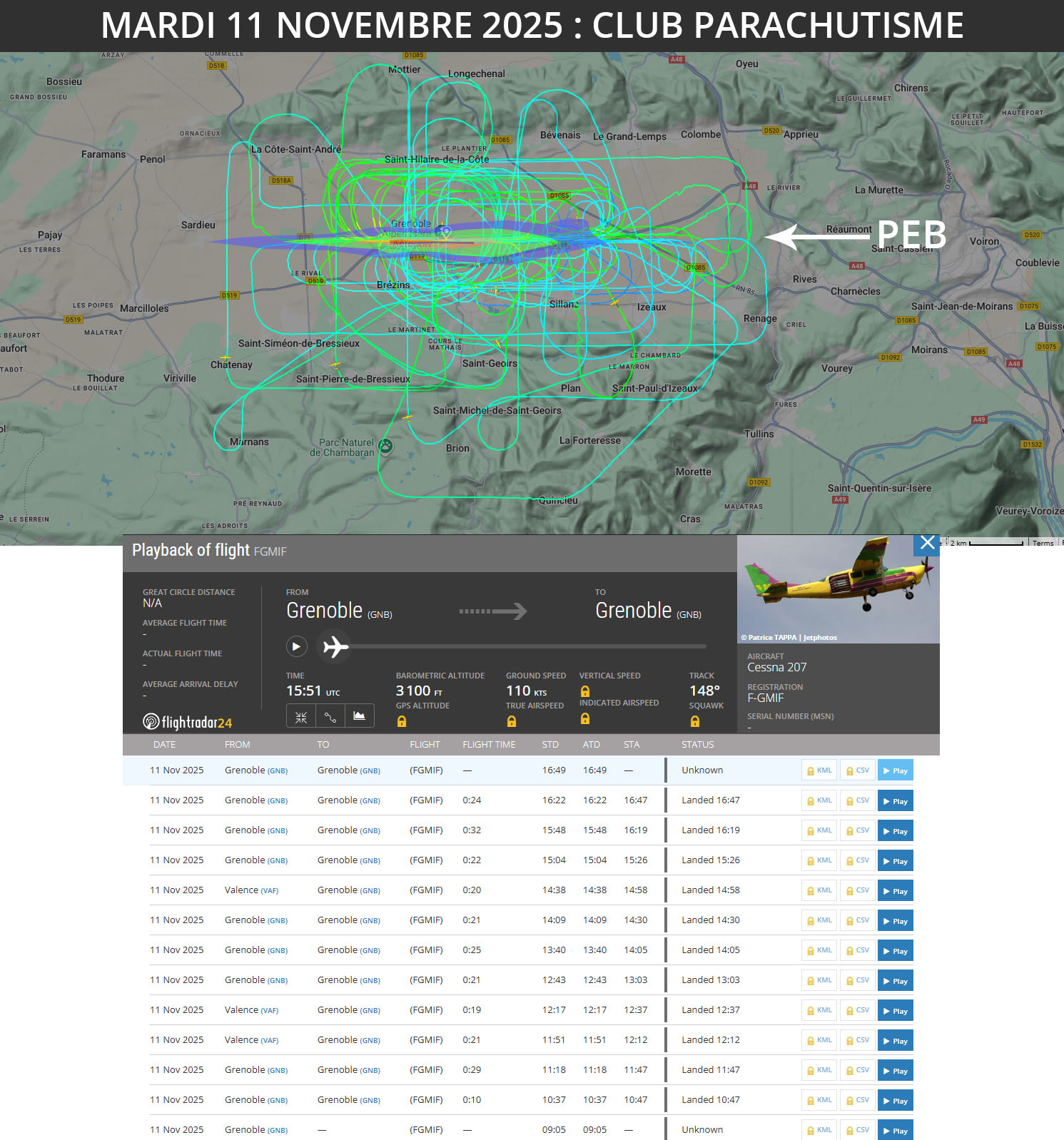
Task: Click the airplane marker on playback timeline
Action: coord(335,647)
